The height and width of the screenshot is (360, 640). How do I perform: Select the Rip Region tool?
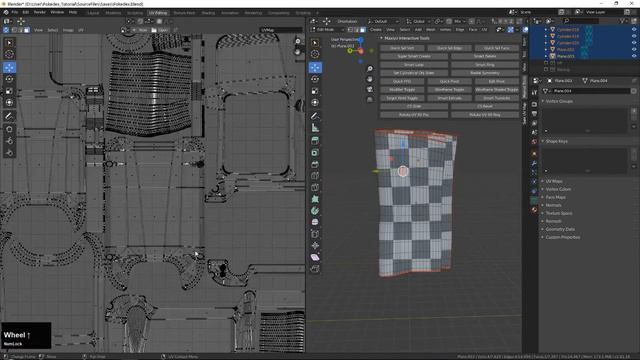[x=315, y=269]
